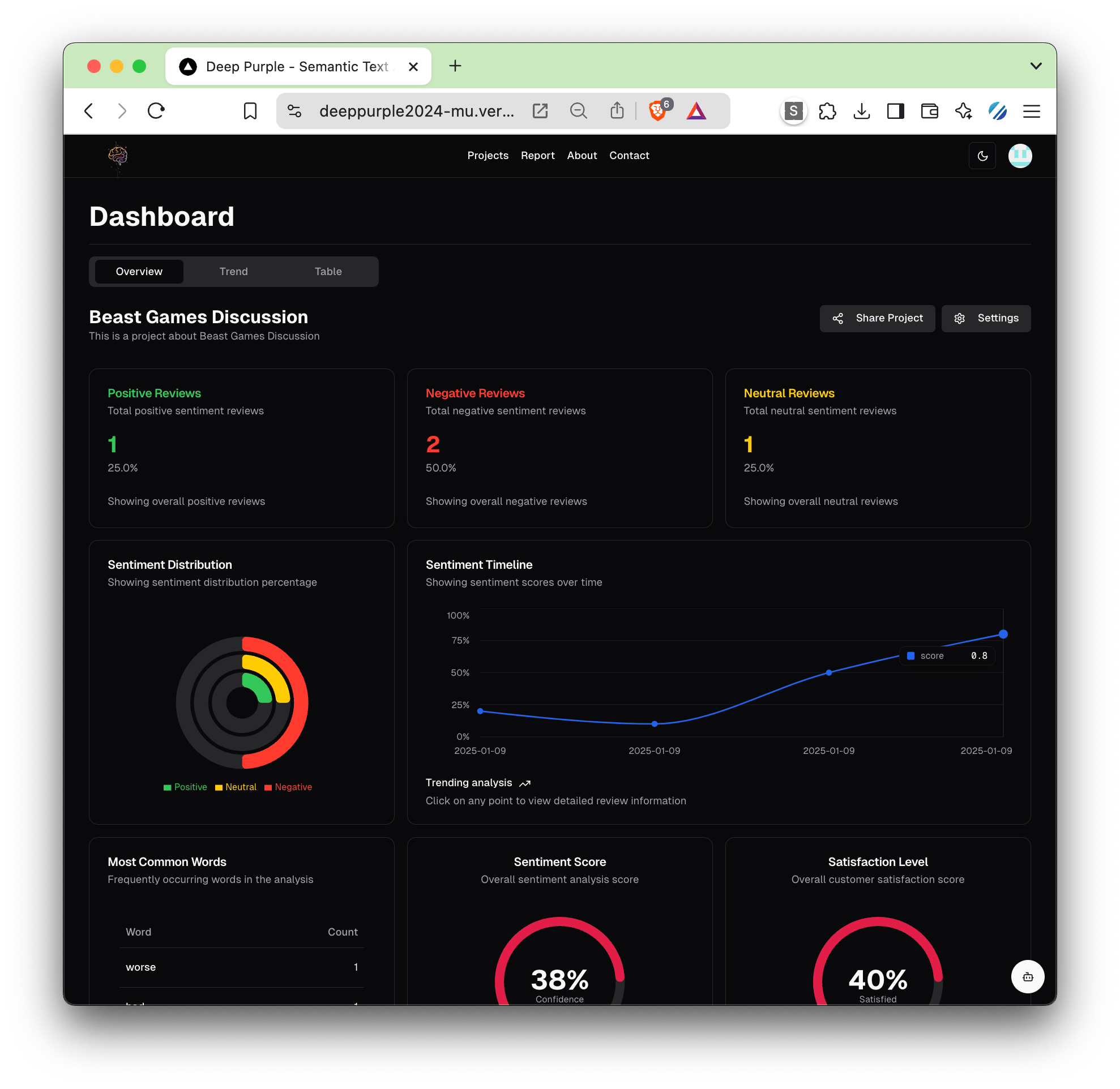This screenshot has width=1120, height=1089.
Task: Toggle dark mode with moon icon
Action: point(982,156)
